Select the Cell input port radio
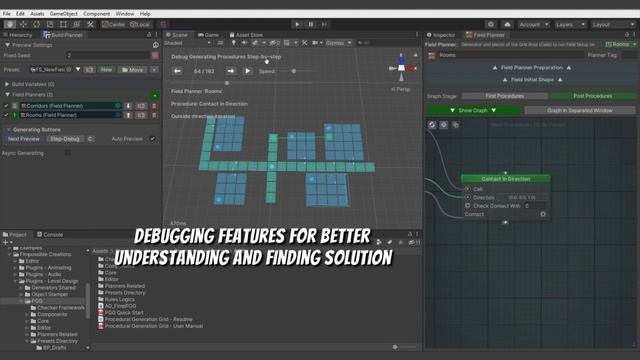 point(468,189)
